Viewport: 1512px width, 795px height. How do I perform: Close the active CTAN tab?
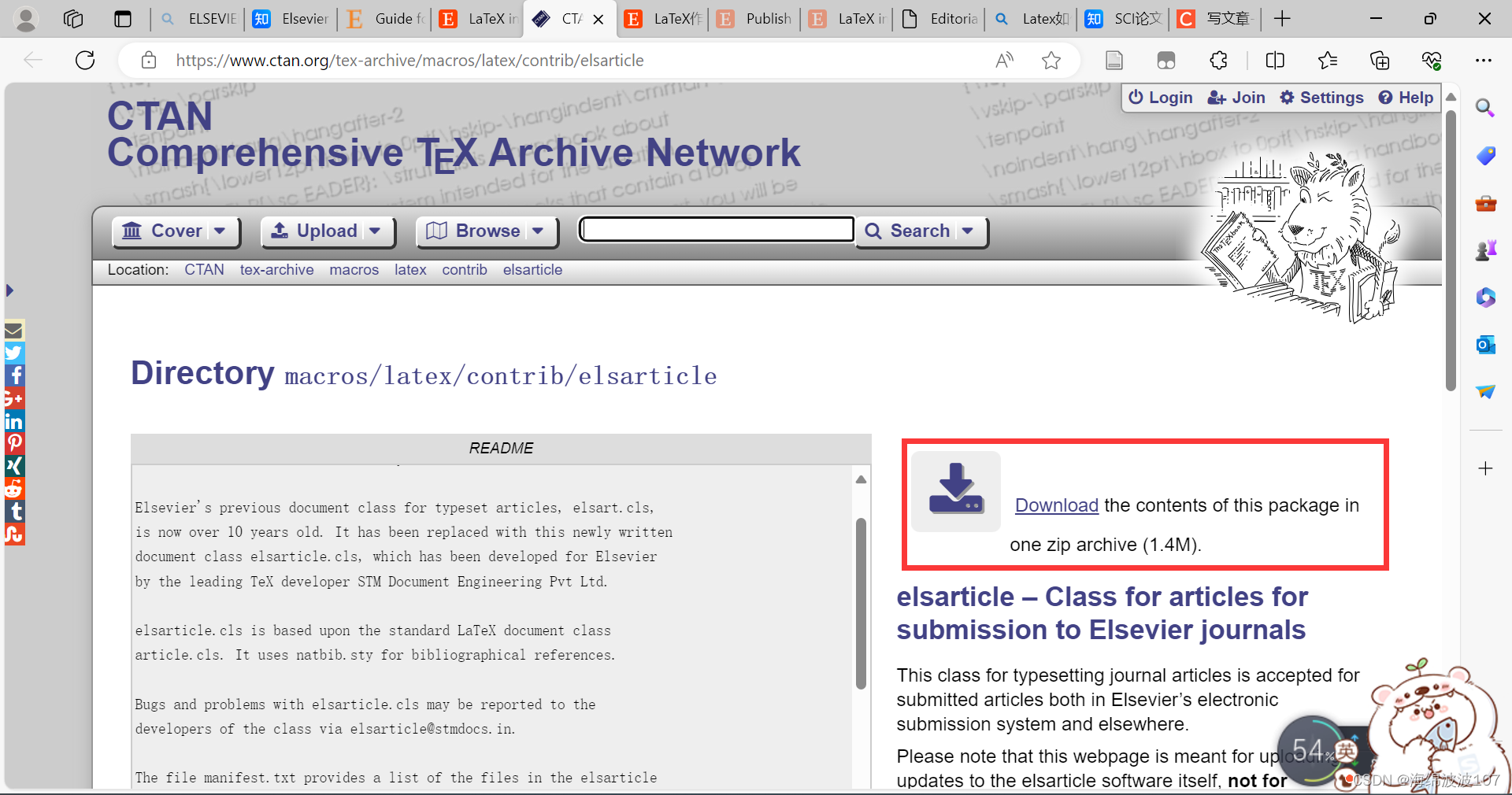(598, 19)
